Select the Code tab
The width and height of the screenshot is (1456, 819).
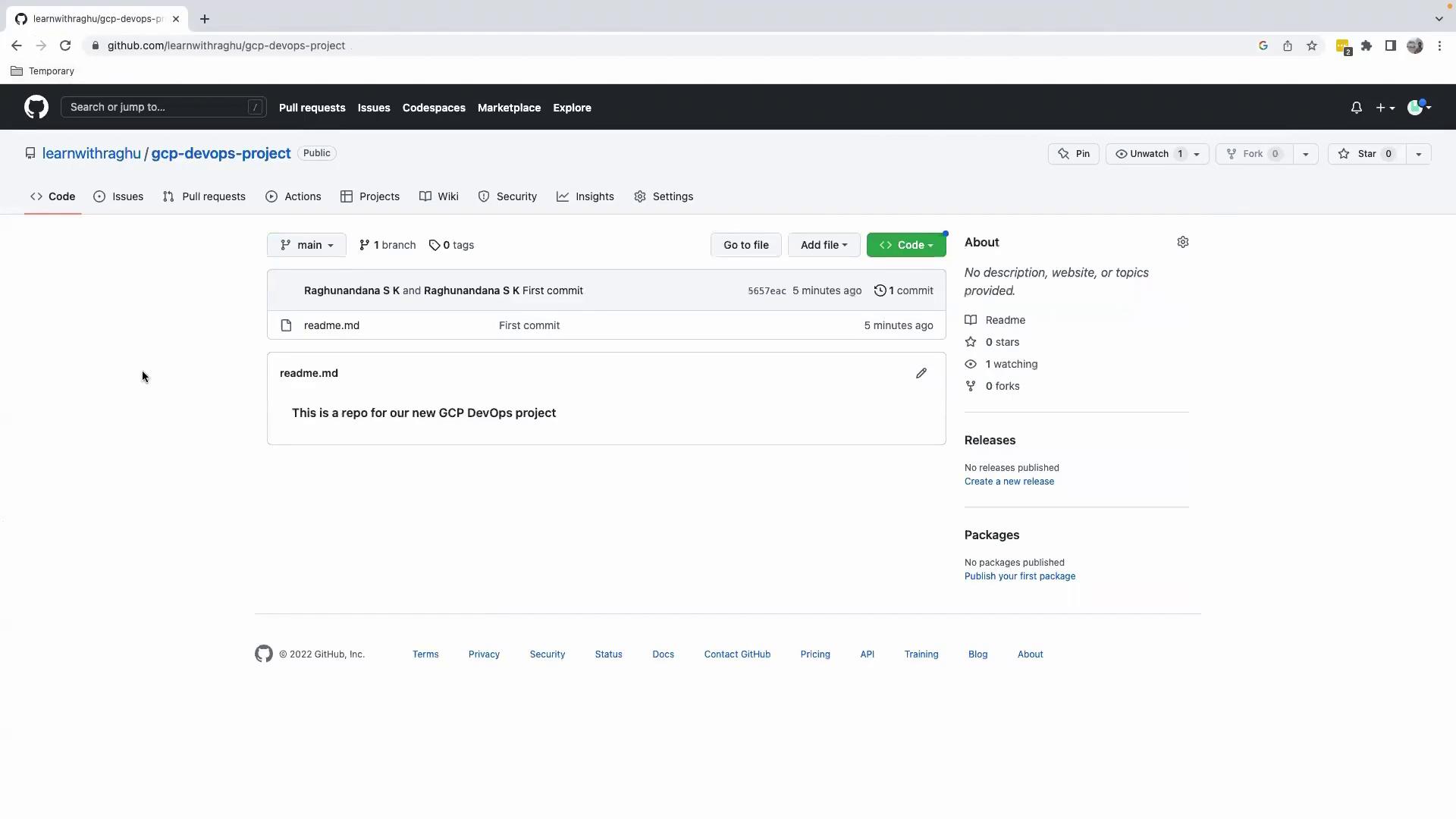[53, 196]
